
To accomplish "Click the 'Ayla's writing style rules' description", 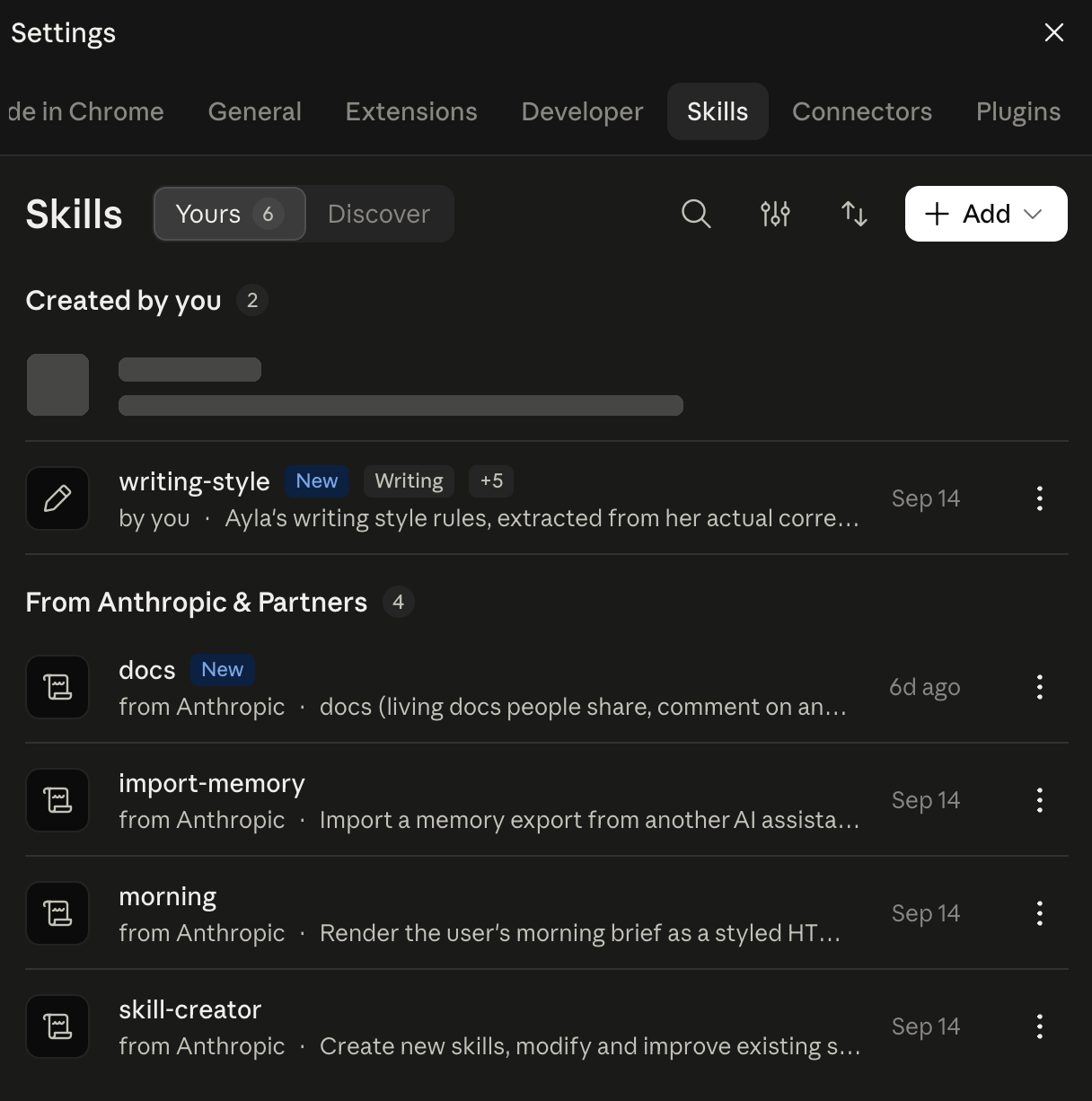I will click(542, 518).
